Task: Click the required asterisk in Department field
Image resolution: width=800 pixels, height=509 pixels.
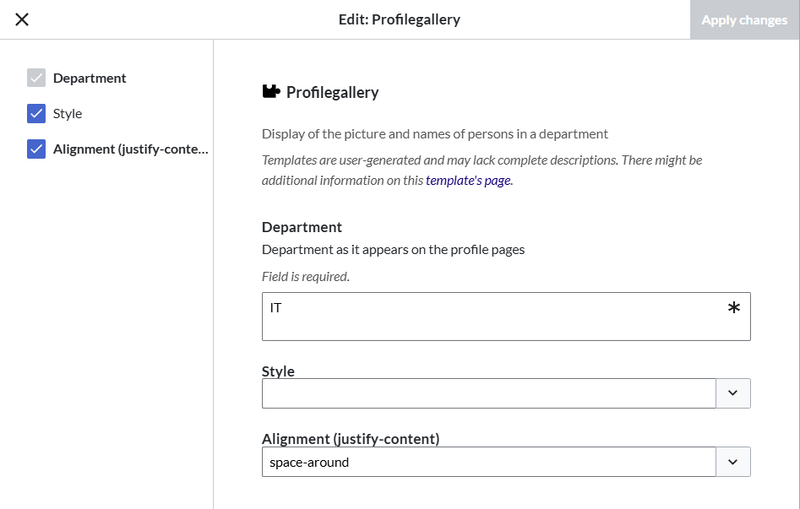Action: pos(734,308)
